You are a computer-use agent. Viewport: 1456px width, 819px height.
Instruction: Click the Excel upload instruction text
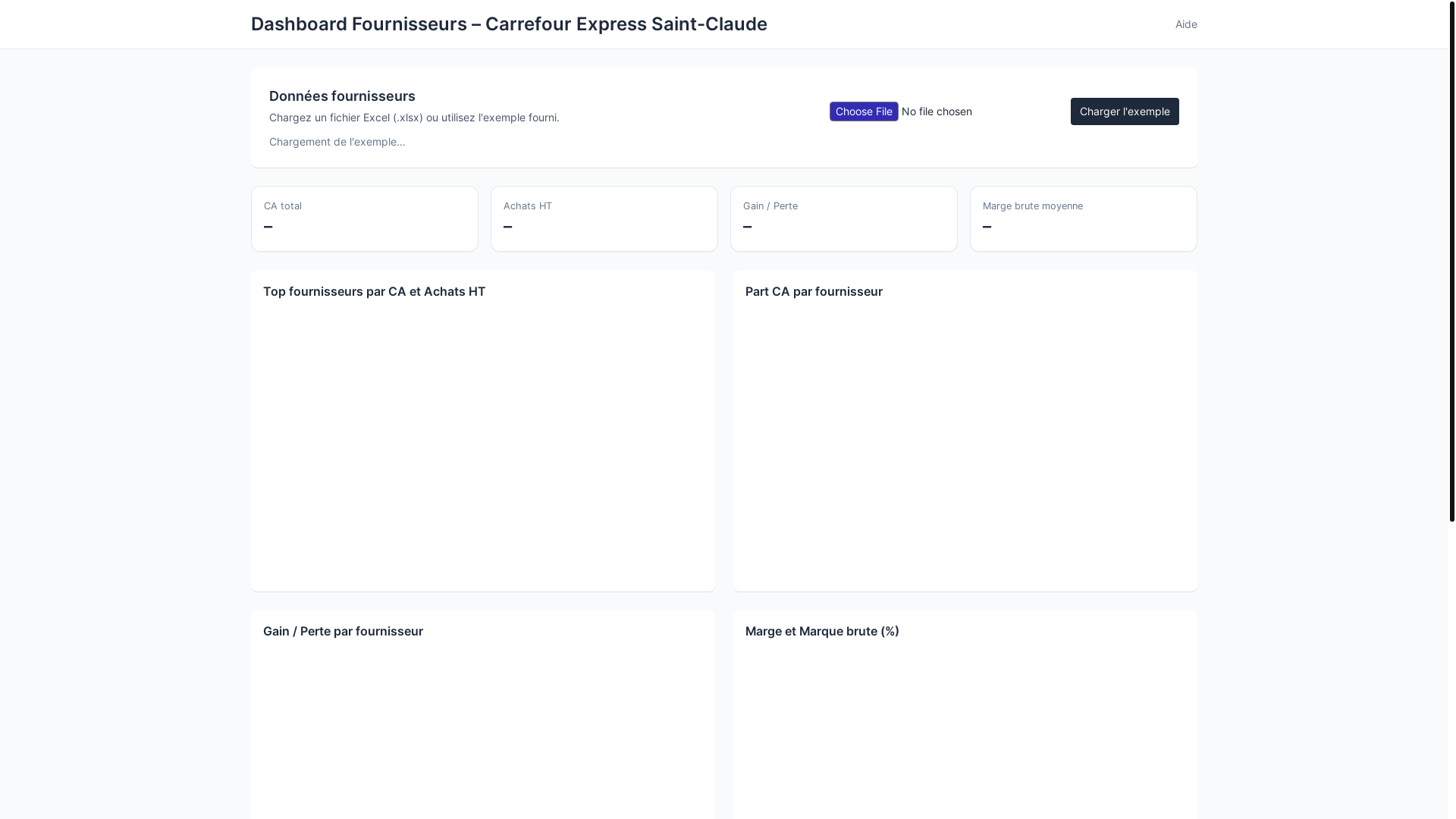pyautogui.click(x=414, y=118)
